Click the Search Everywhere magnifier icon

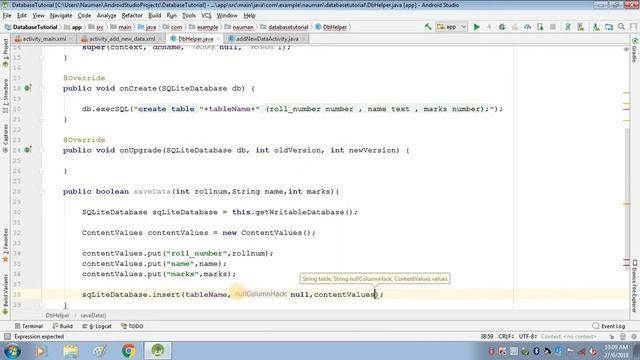621,27
